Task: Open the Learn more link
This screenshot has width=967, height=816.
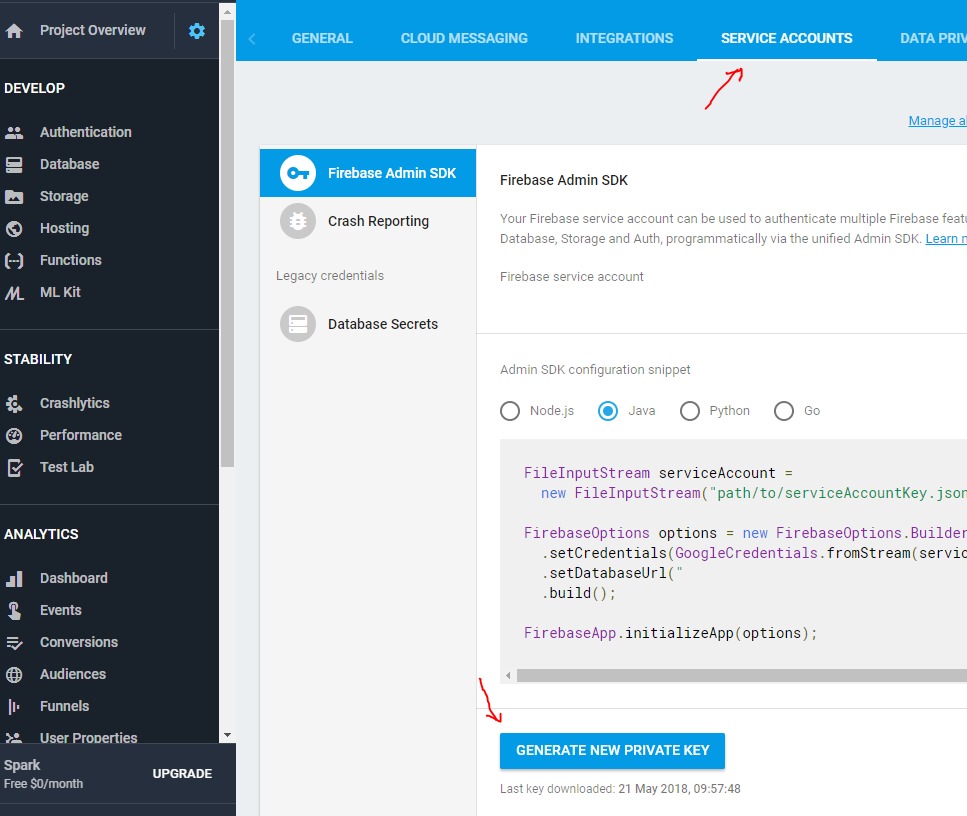Action: coord(946,239)
